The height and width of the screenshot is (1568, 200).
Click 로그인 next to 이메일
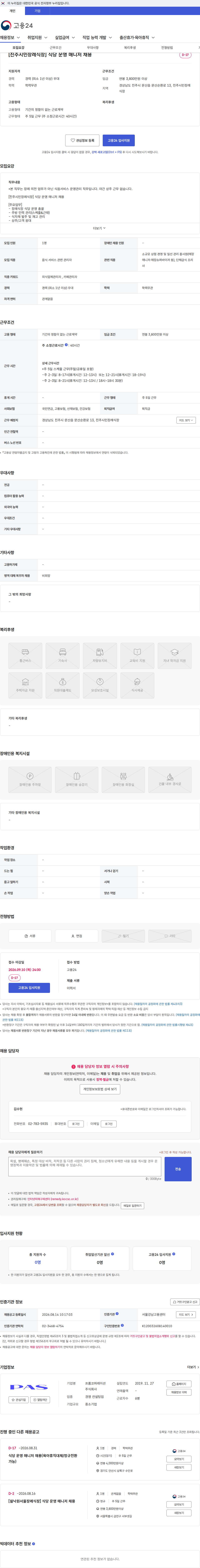[x=109, y=1124]
